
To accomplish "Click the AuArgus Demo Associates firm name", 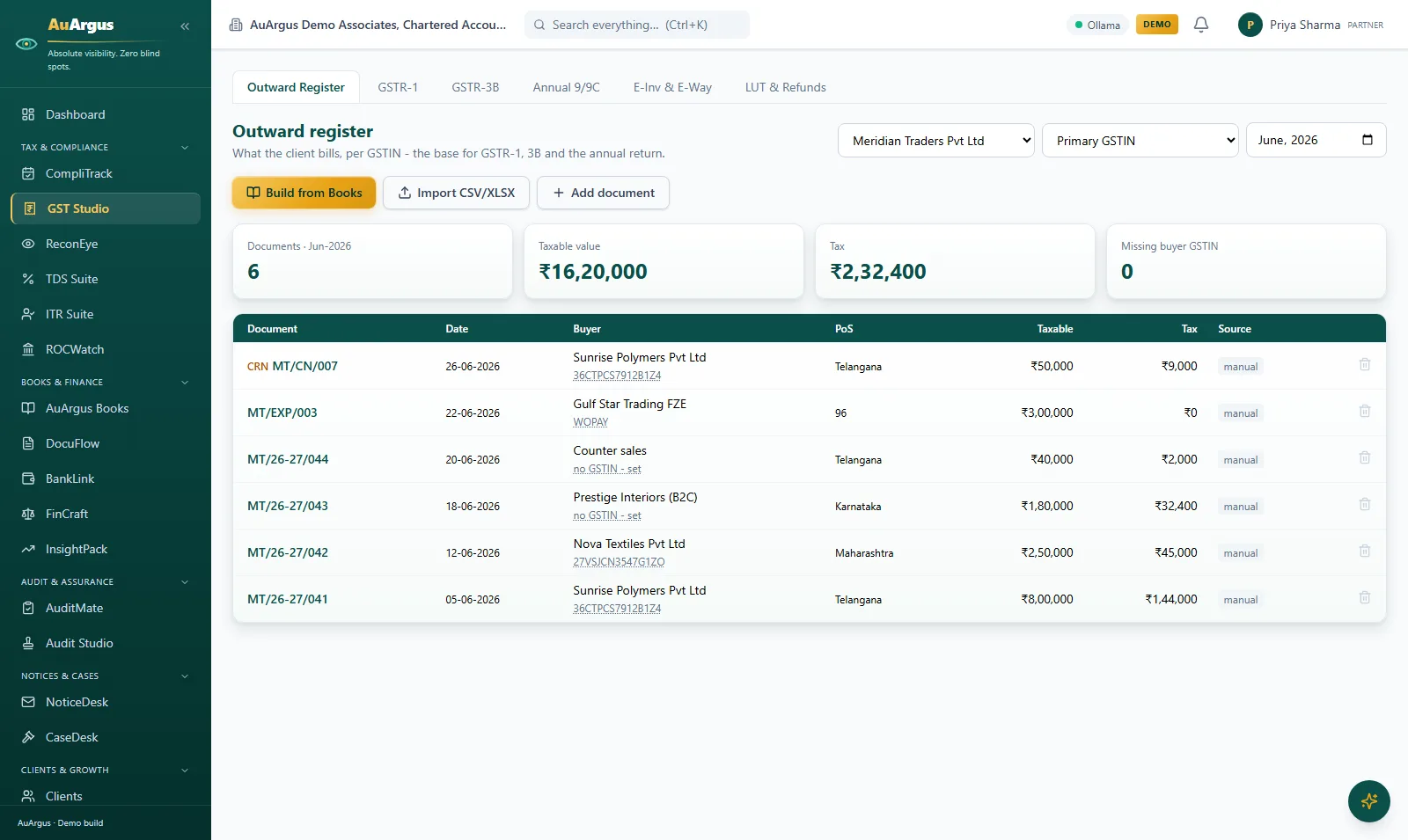I will [378, 25].
